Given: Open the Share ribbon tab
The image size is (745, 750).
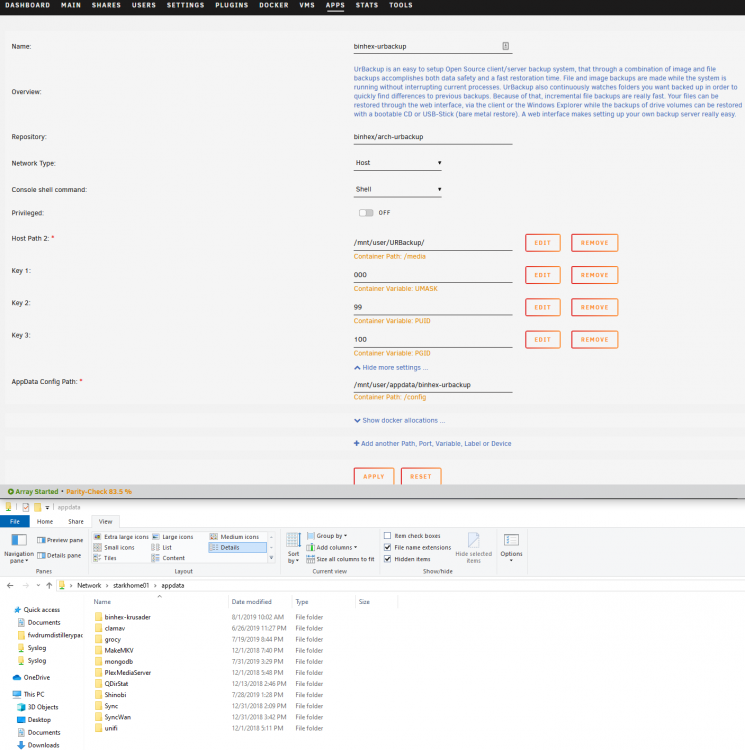Looking at the screenshot, I should pyautogui.click(x=76, y=521).
